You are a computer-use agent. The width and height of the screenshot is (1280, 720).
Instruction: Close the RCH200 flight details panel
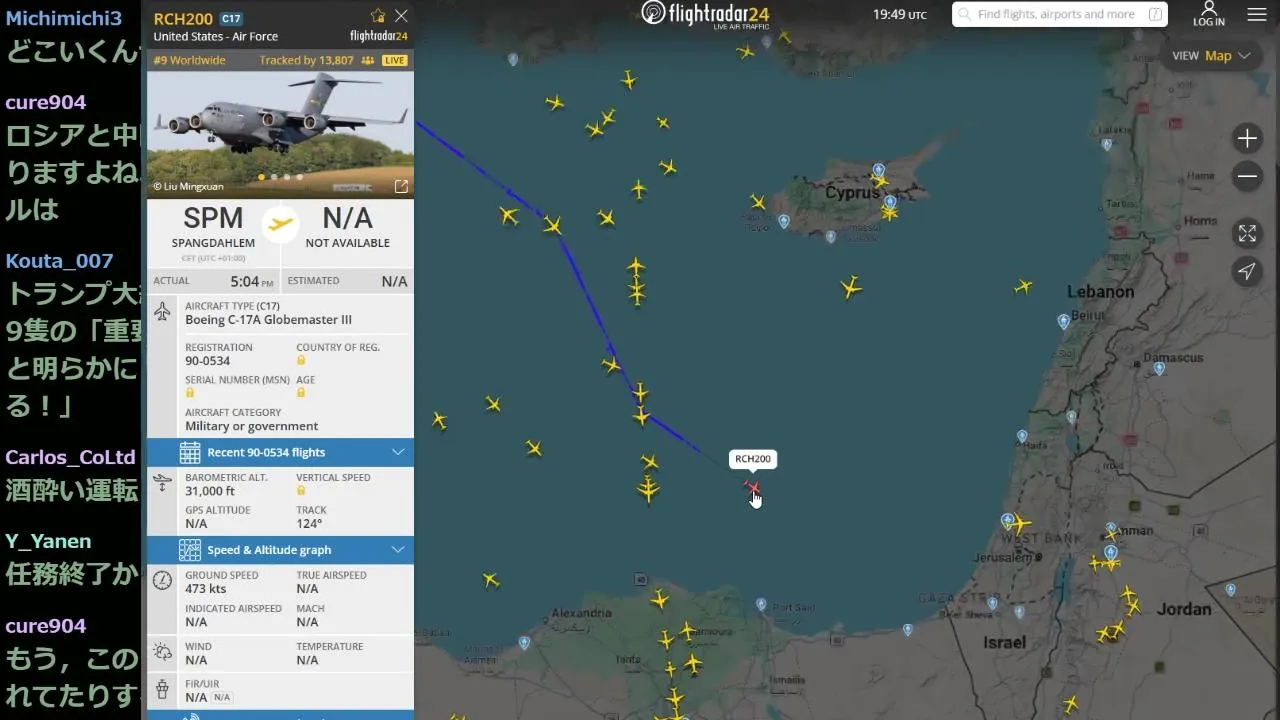tap(401, 16)
